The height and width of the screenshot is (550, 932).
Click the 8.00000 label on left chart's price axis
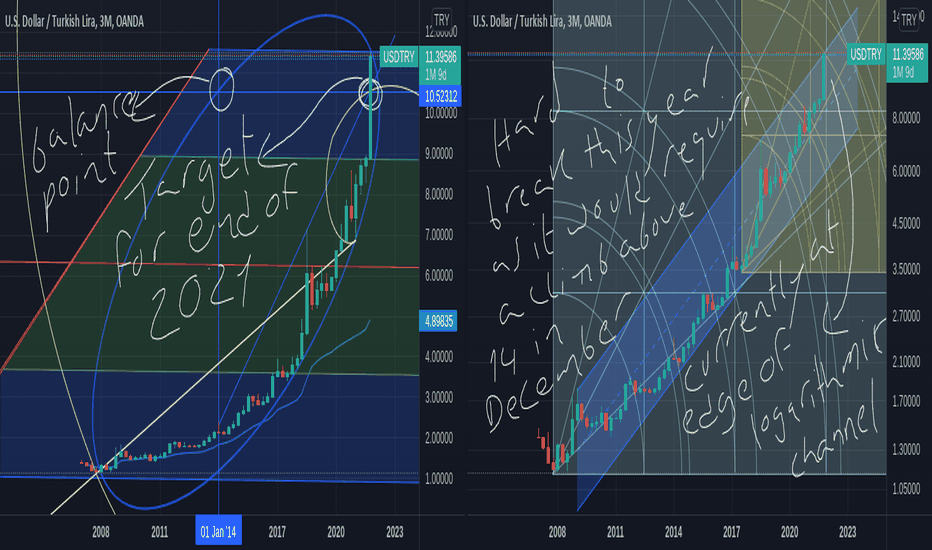click(x=439, y=194)
